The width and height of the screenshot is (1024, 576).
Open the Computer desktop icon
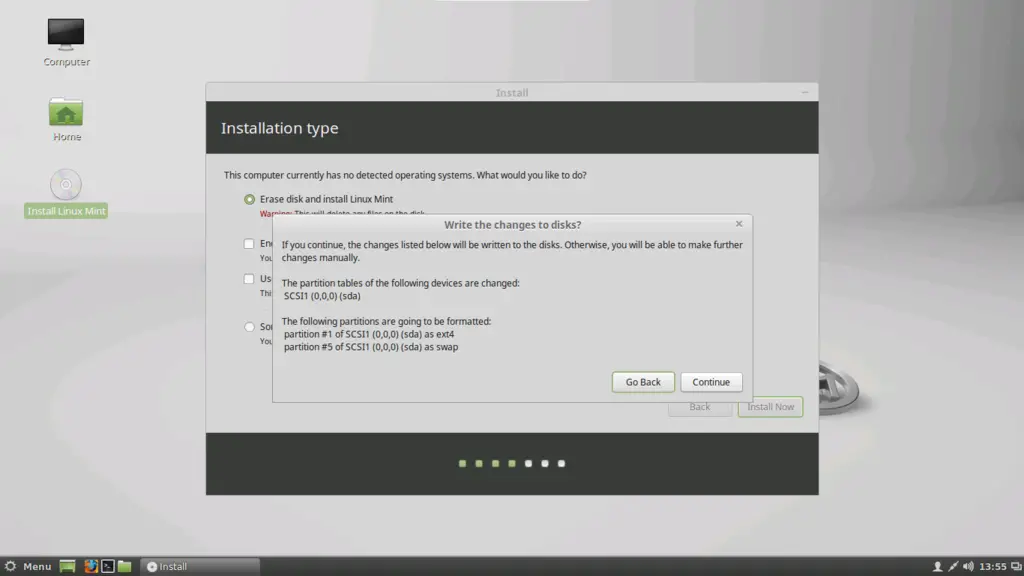(x=65, y=35)
